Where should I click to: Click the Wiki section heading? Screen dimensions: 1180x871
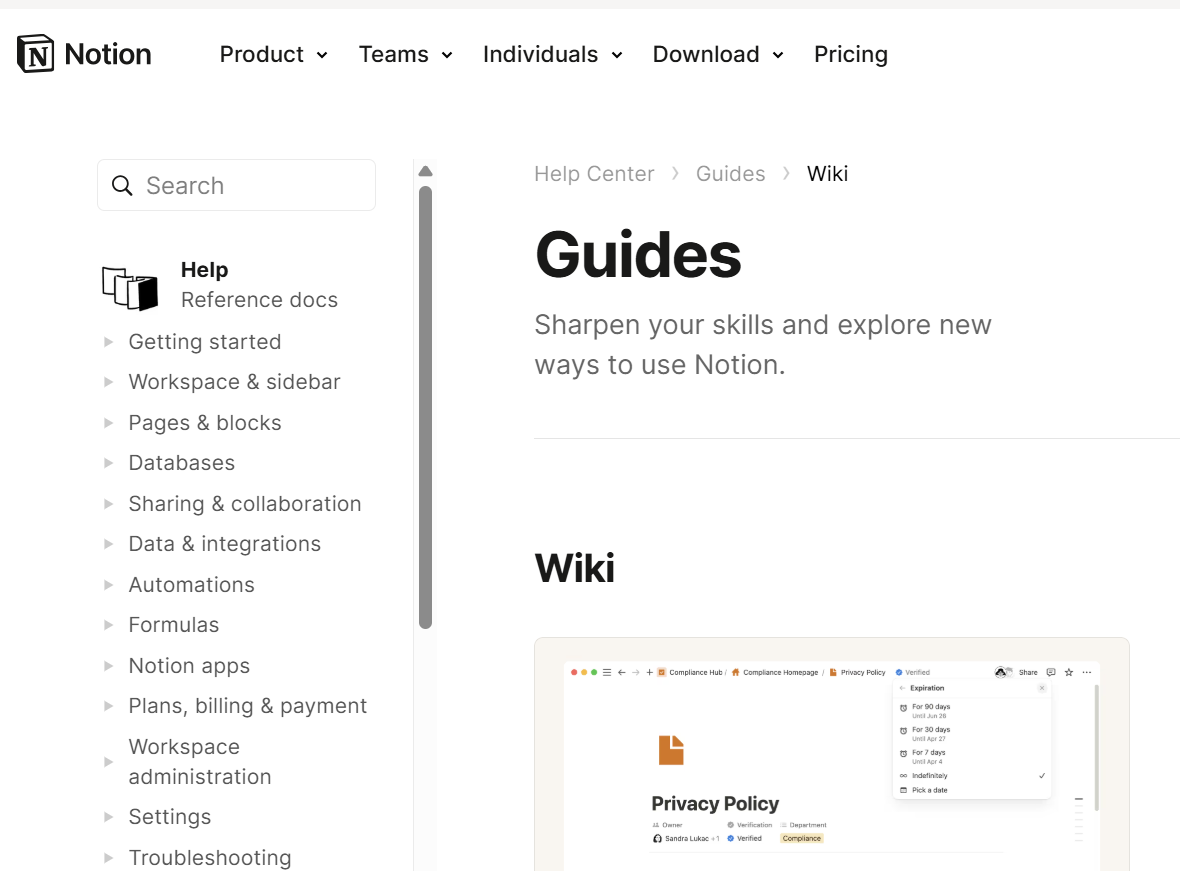(574, 568)
